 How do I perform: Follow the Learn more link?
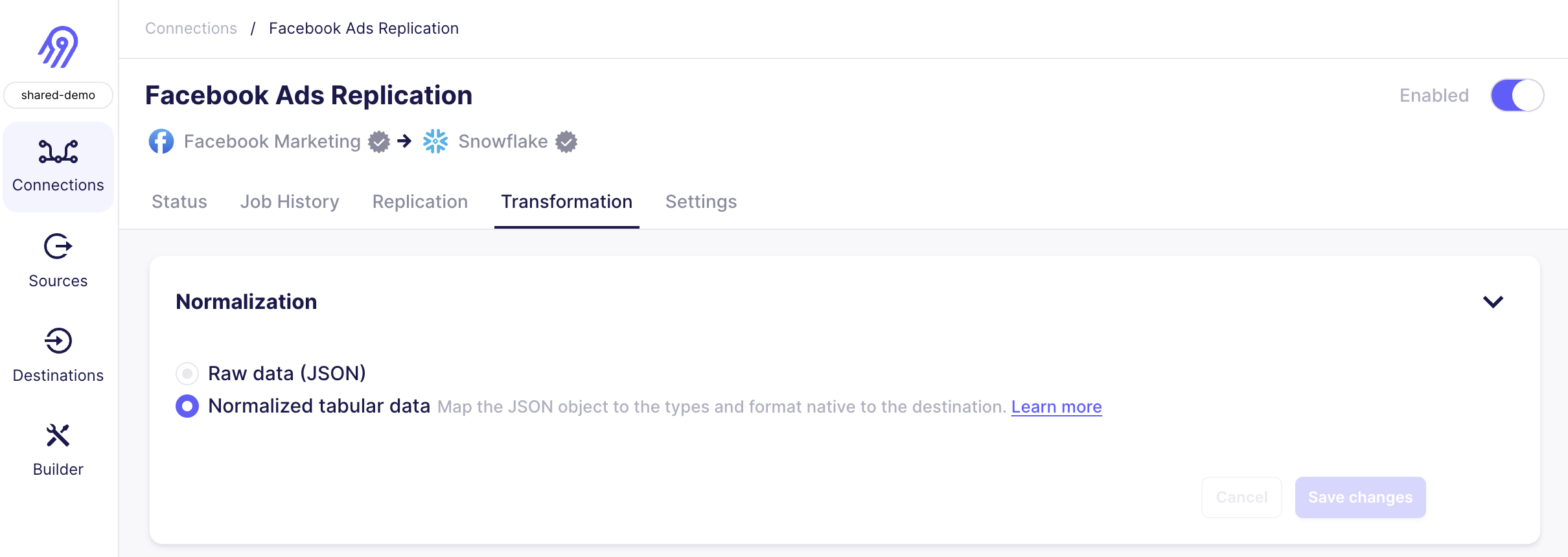[x=1056, y=407]
